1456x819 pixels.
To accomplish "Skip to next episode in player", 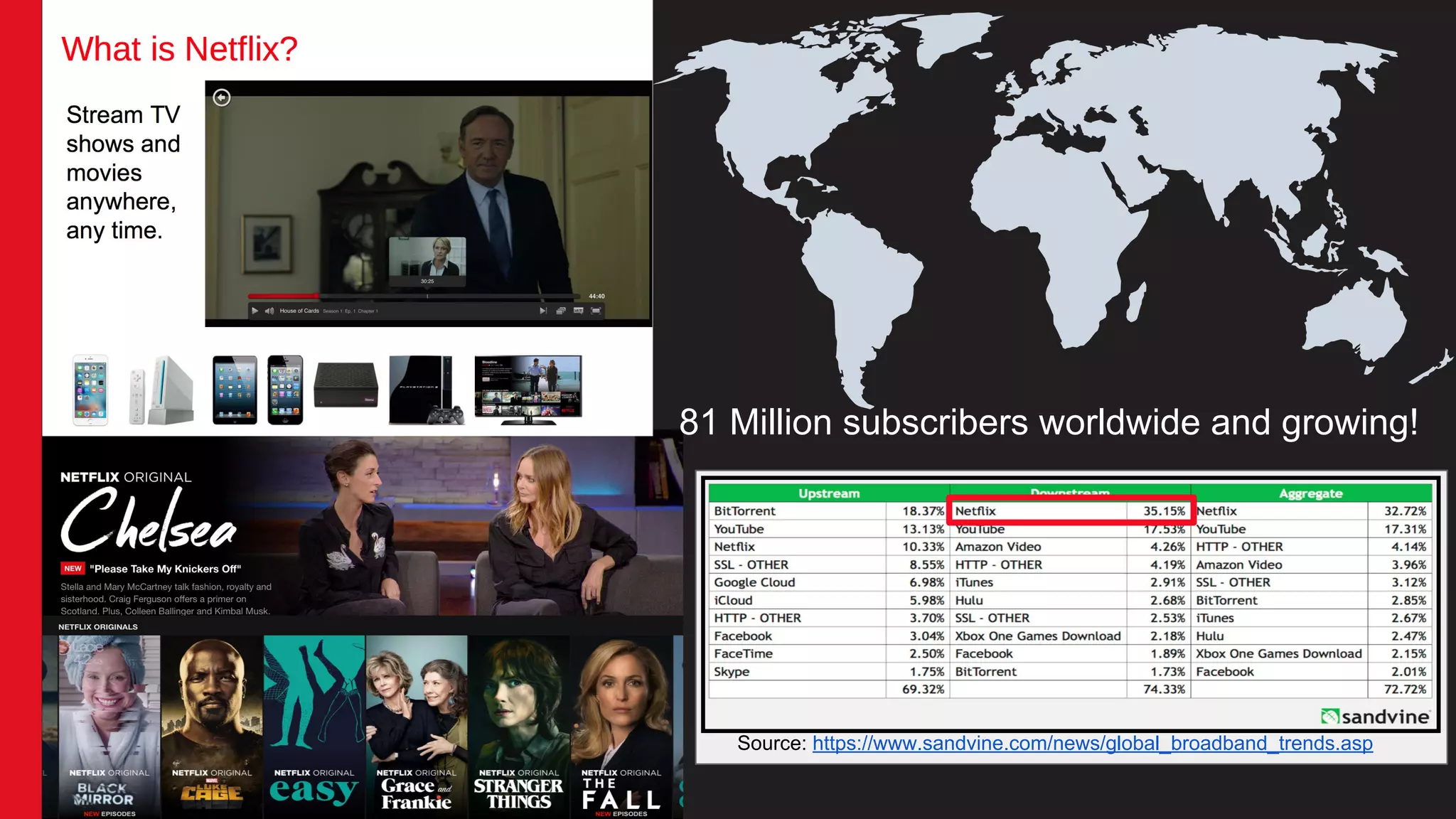I will (543, 311).
